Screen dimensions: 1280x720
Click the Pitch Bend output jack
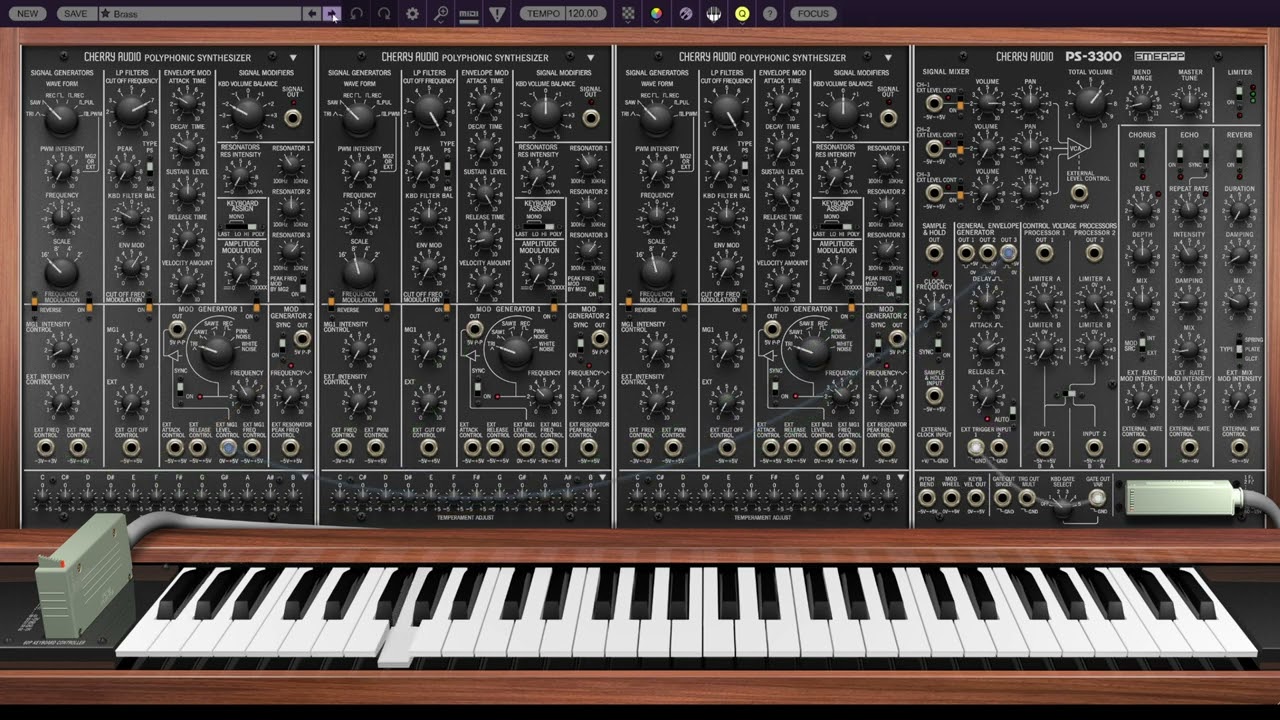point(927,497)
